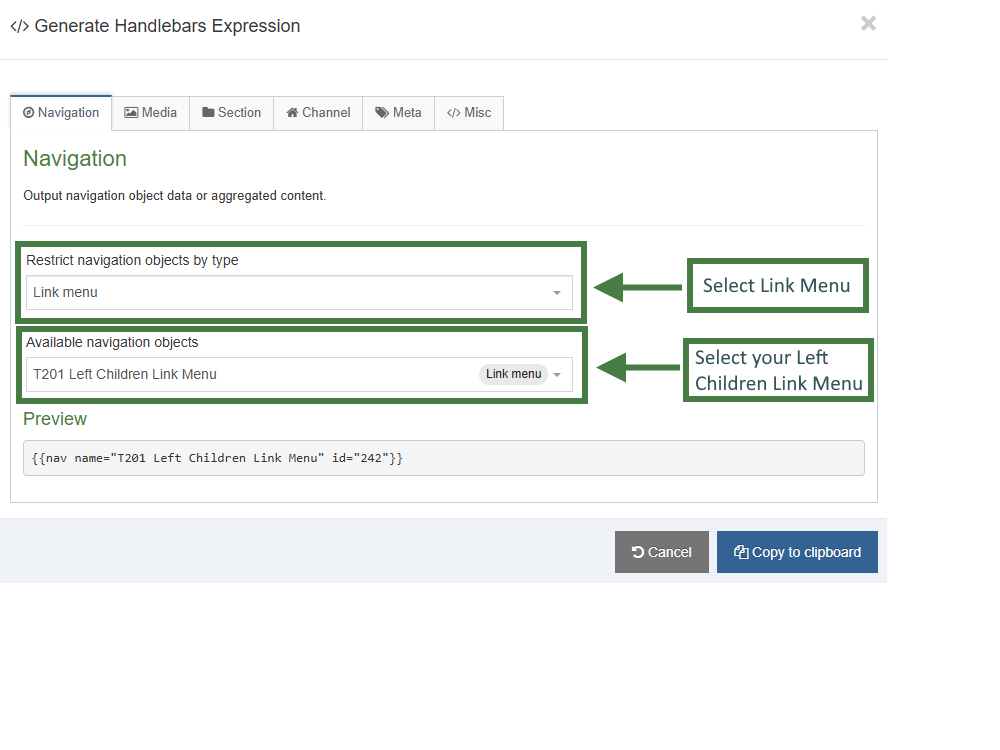1000x750 pixels.
Task: Click the code icon on the Misc tab
Action: (456, 113)
